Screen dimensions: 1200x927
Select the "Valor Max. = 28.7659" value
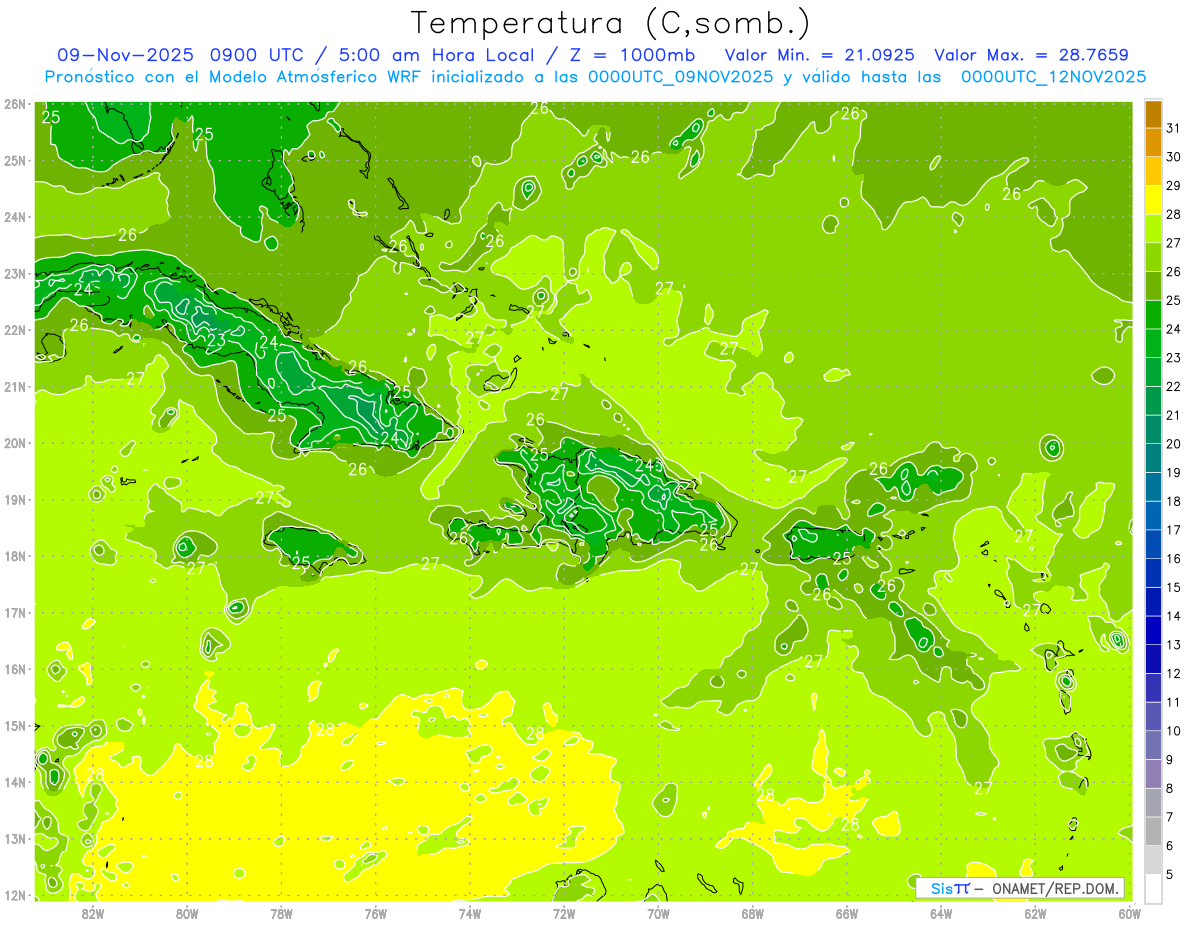pyautogui.click(x=1031, y=55)
